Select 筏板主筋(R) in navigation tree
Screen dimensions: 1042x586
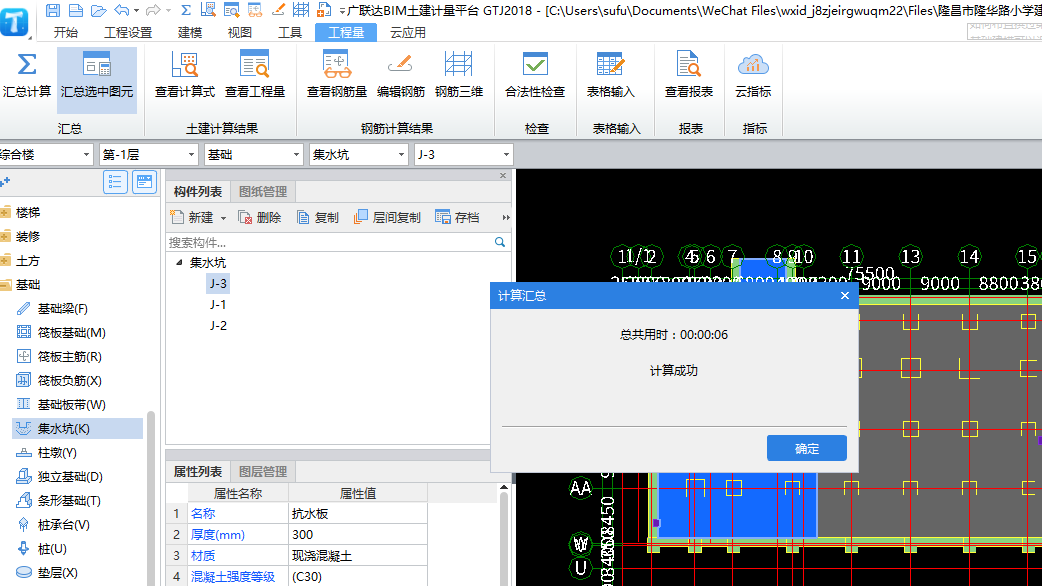coord(69,357)
